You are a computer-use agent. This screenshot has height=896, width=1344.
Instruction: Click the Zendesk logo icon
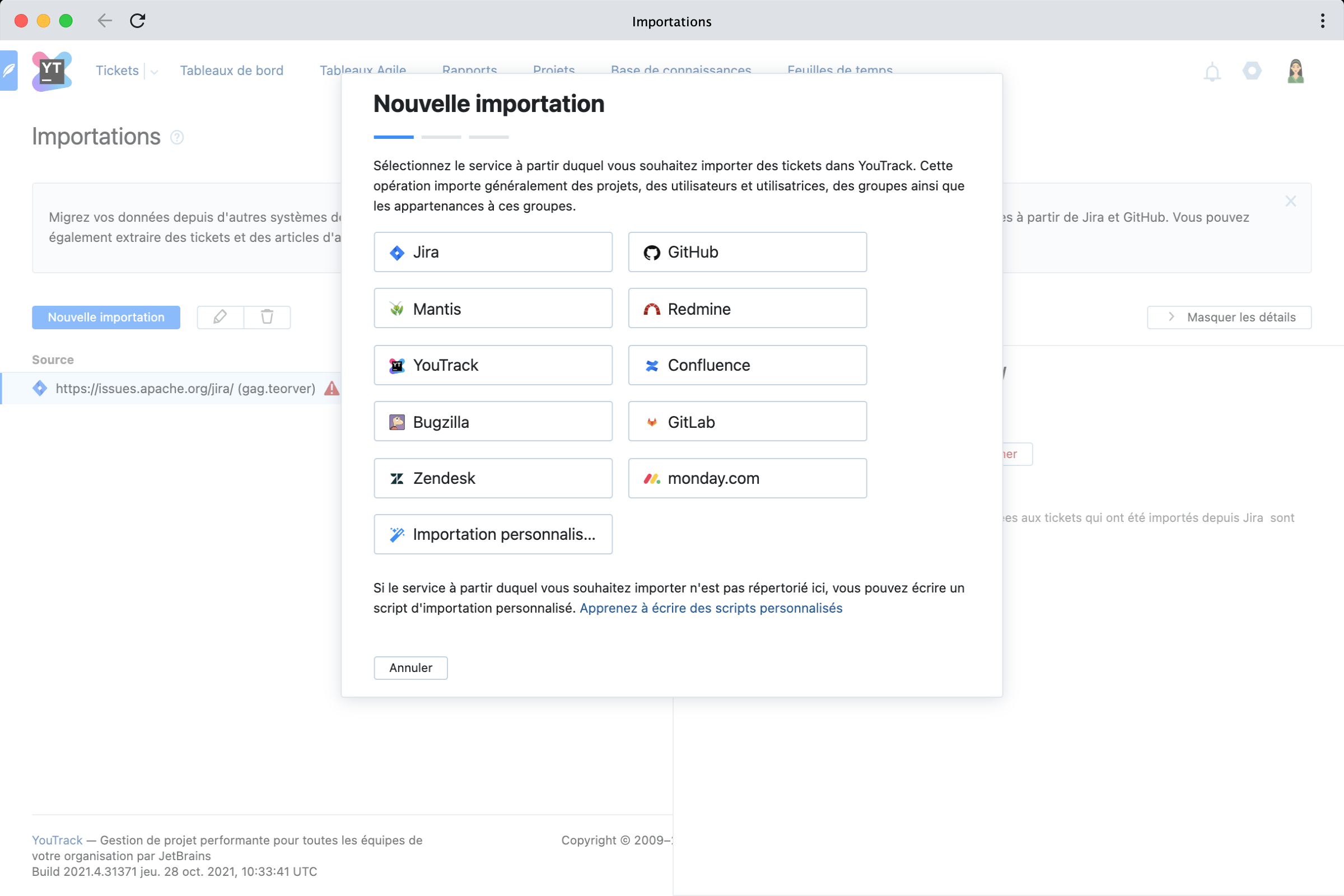[x=396, y=478]
